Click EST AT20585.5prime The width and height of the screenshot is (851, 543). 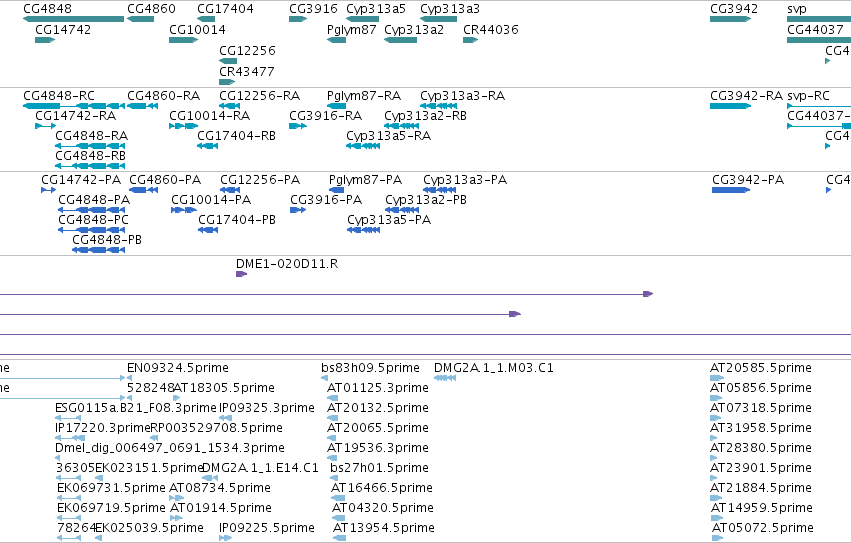[x=761, y=368]
